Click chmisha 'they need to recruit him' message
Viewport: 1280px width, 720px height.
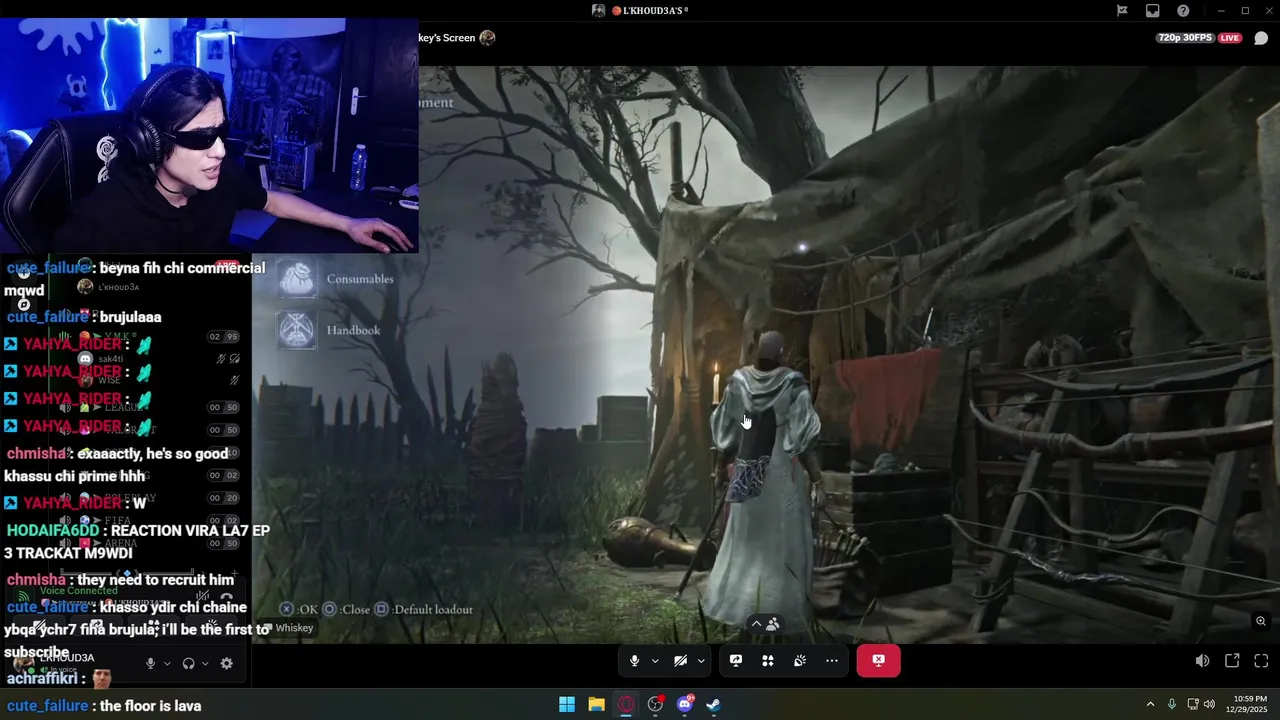click(x=120, y=580)
